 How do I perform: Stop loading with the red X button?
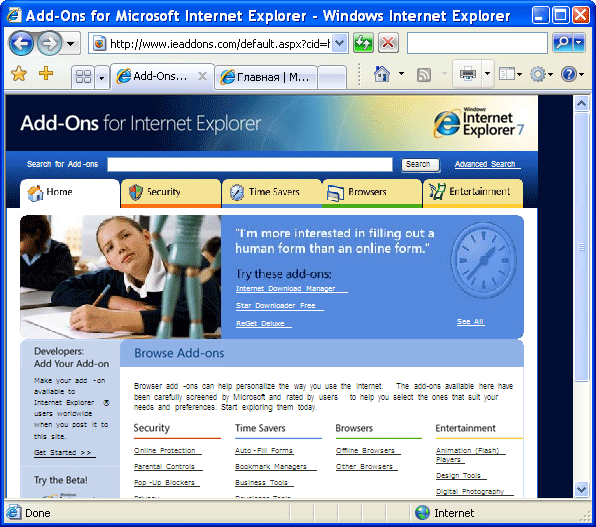(388, 43)
